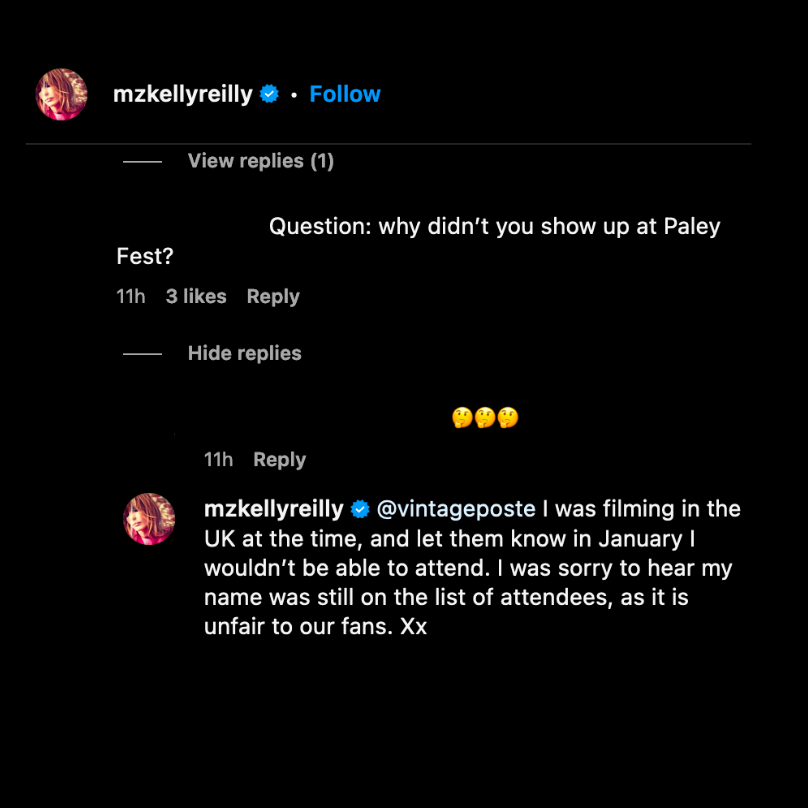
Task: Click the 11h timestamp on the question comment
Action: pyautogui.click(x=130, y=296)
